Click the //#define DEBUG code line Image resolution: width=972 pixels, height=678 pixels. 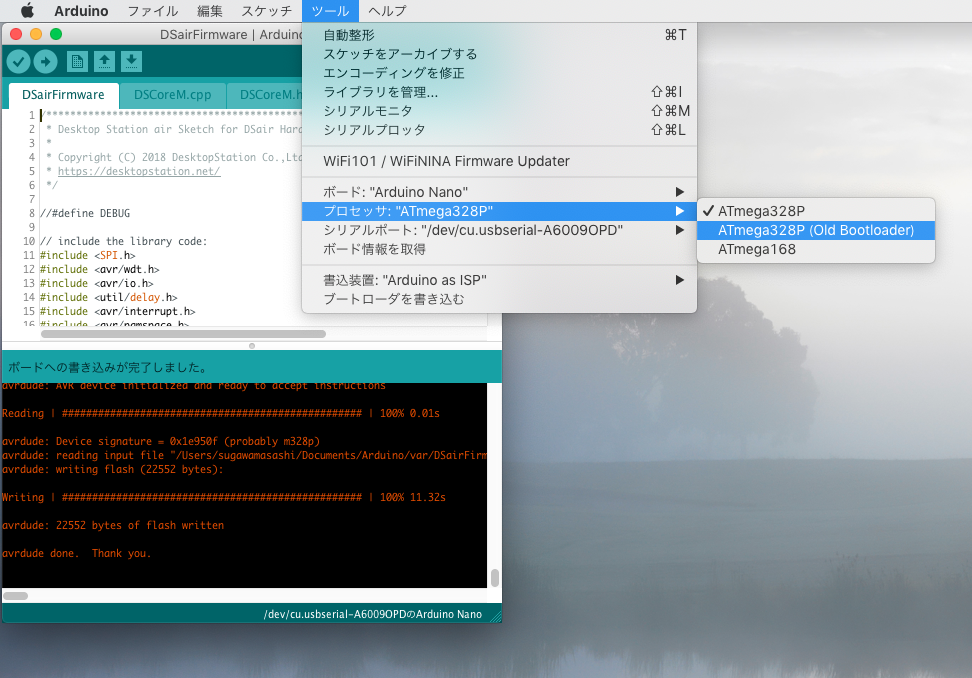(85, 213)
